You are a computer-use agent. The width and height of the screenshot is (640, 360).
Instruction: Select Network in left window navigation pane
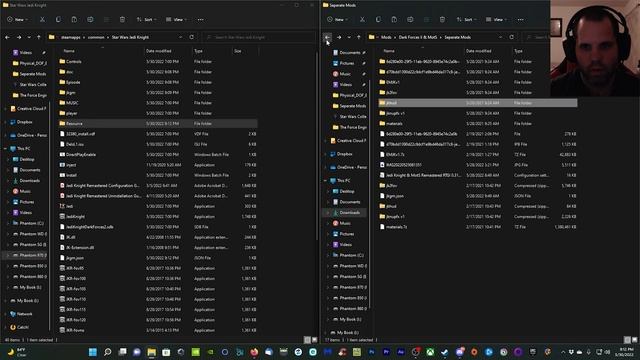(24, 314)
